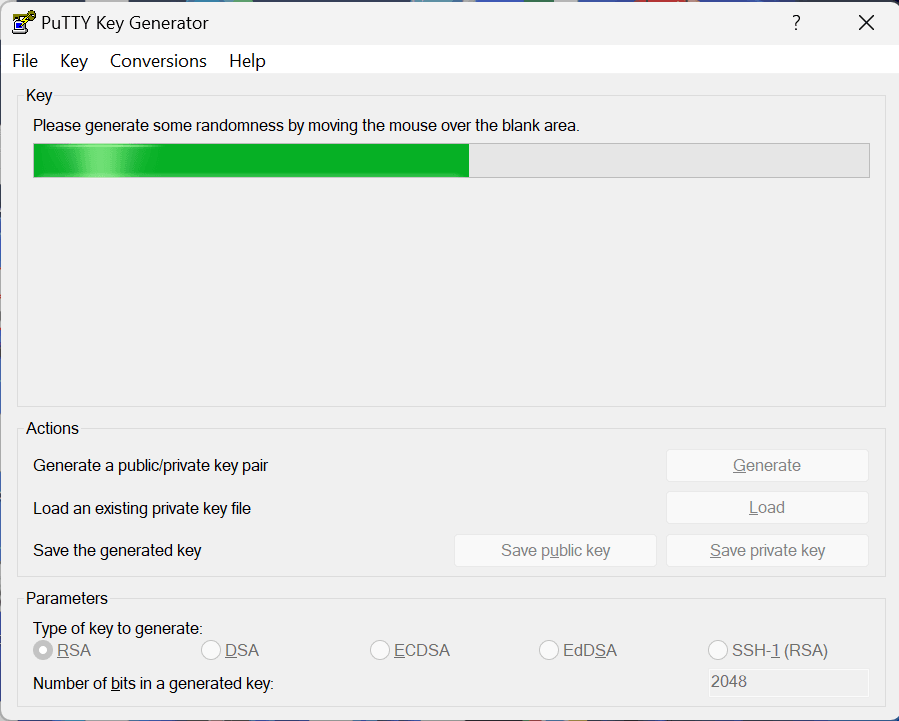This screenshot has height=721, width=899.
Task: Open the File menu
Action: 25,61
